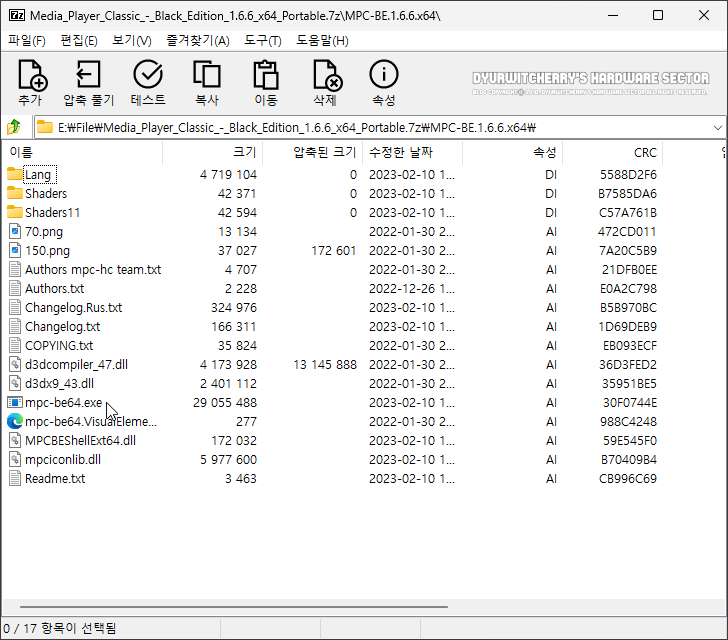Screen dimensions: 728x640
Task: Select the Shaders11 folder name
Action: [x=52, y=213]
